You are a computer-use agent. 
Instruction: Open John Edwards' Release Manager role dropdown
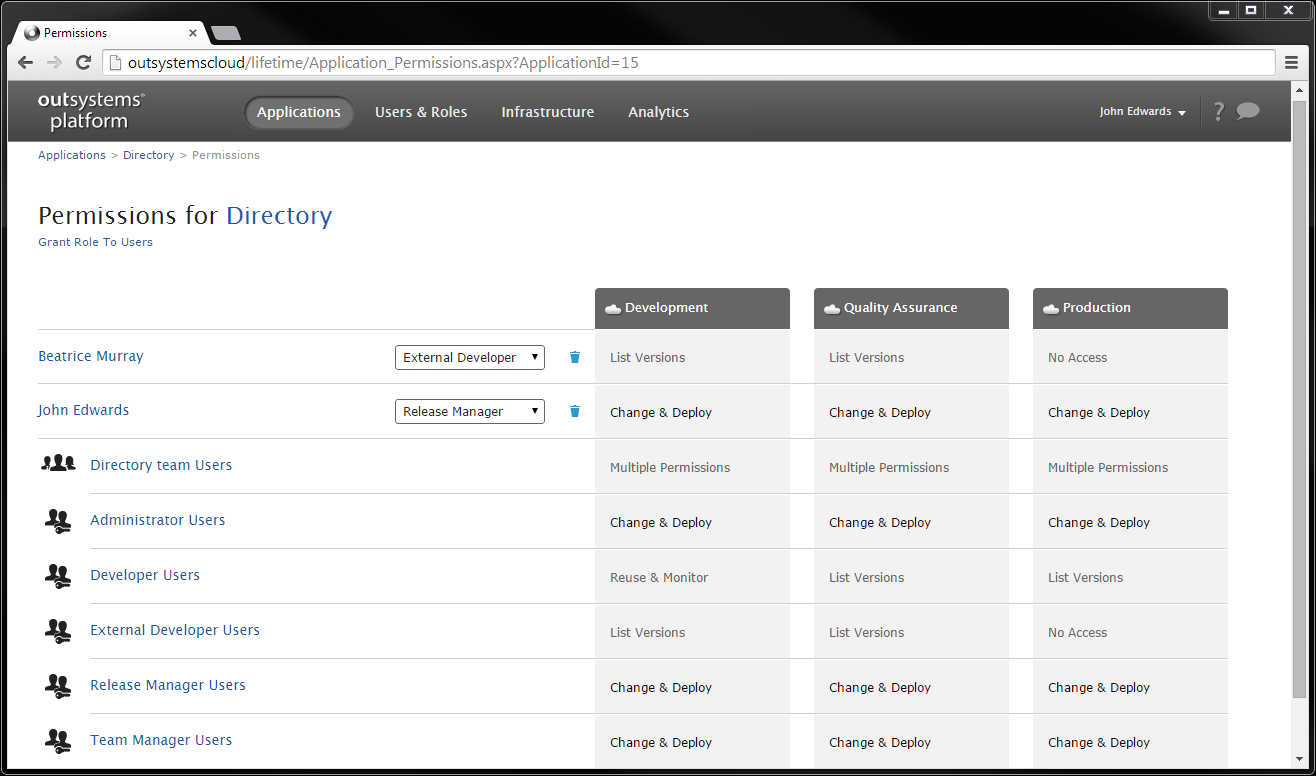(469, 411)
